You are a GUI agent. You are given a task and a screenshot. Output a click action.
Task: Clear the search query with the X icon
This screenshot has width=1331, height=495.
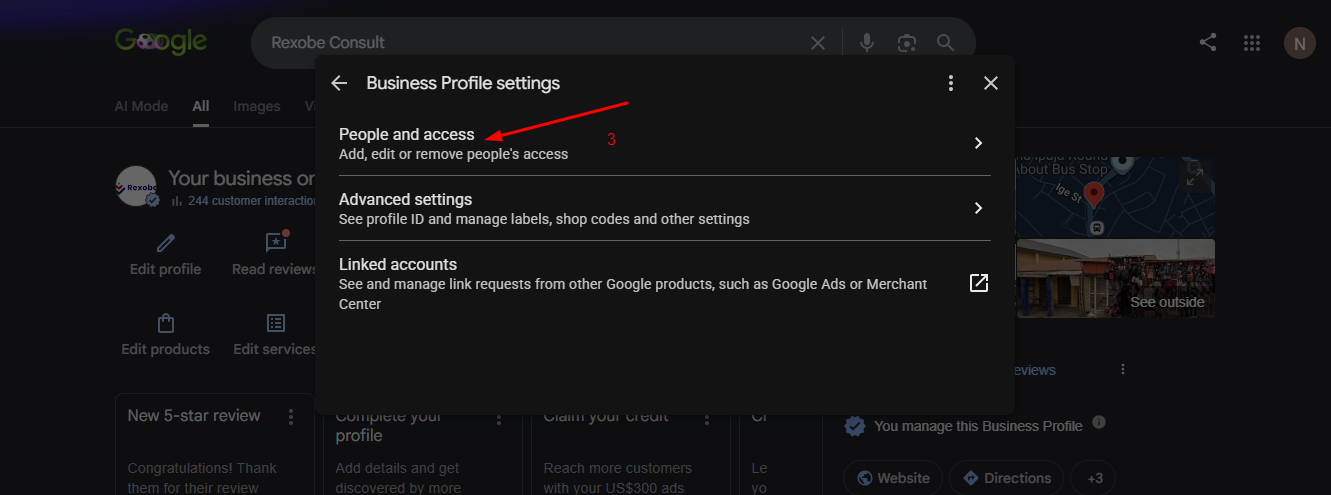click(818, 43)
